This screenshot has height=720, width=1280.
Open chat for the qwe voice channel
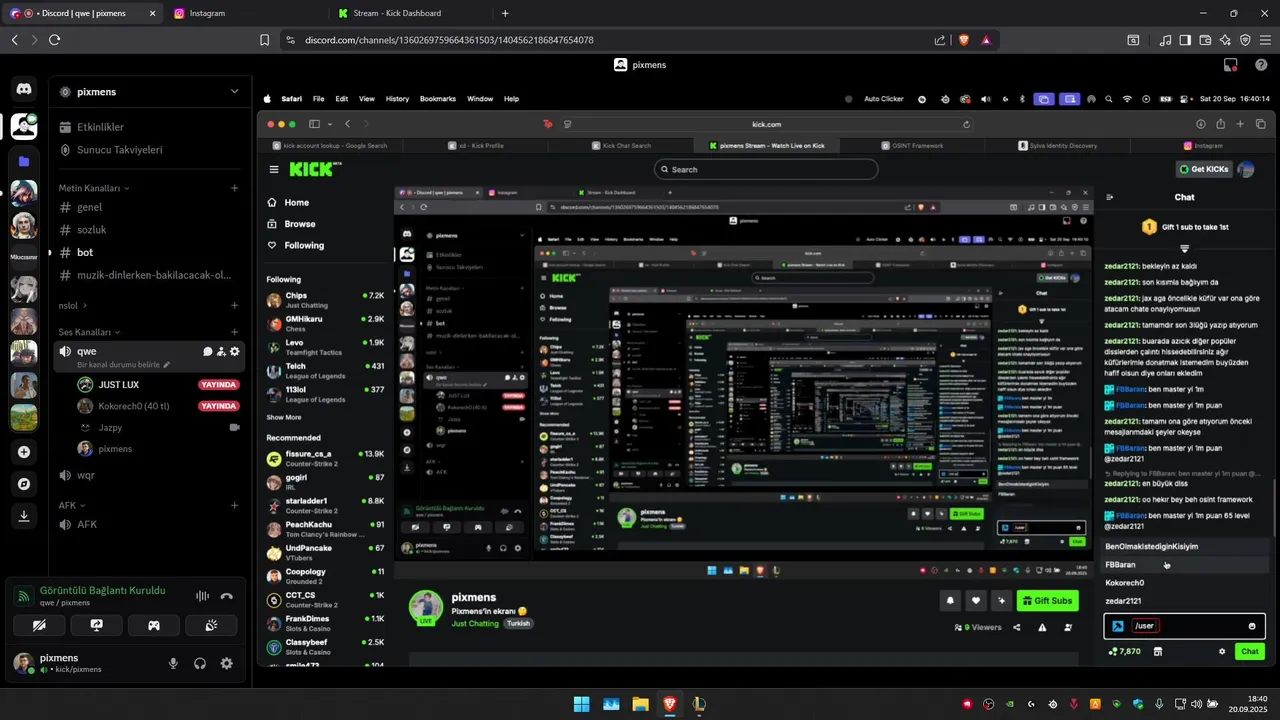tap(208, 352)
